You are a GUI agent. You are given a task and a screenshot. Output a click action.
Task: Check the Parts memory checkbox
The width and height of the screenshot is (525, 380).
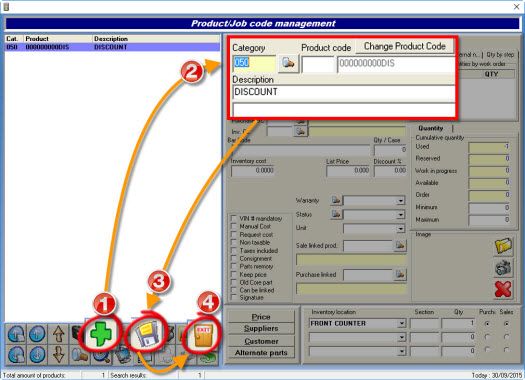click(x=234, y=266)
